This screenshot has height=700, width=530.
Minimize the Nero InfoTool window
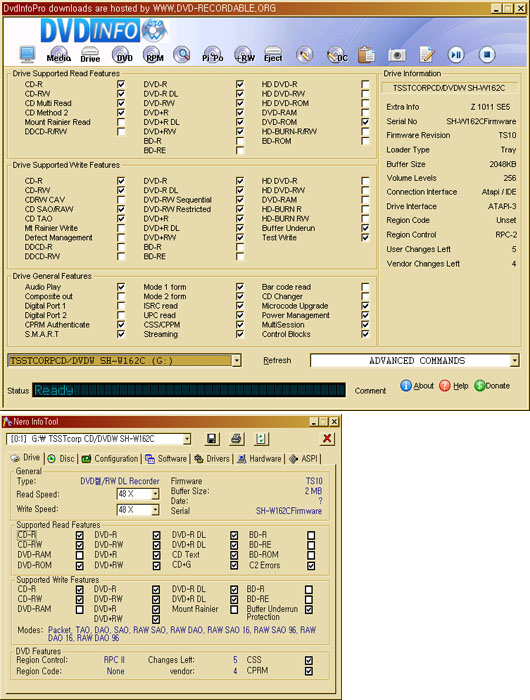[314, 421]
